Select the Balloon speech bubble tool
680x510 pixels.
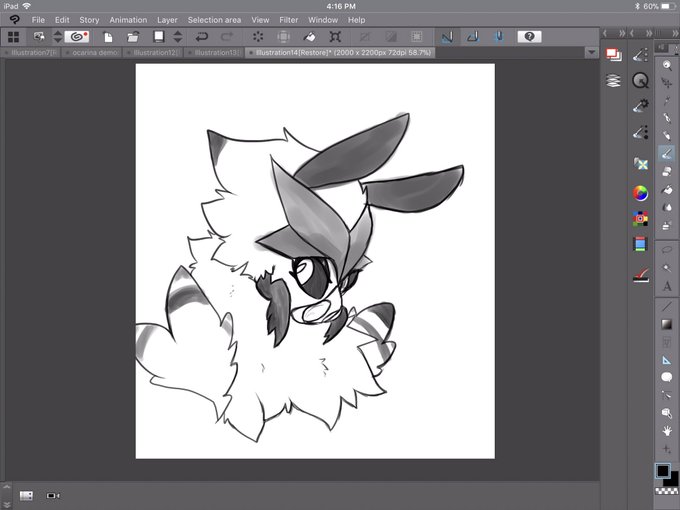(667, 377)
